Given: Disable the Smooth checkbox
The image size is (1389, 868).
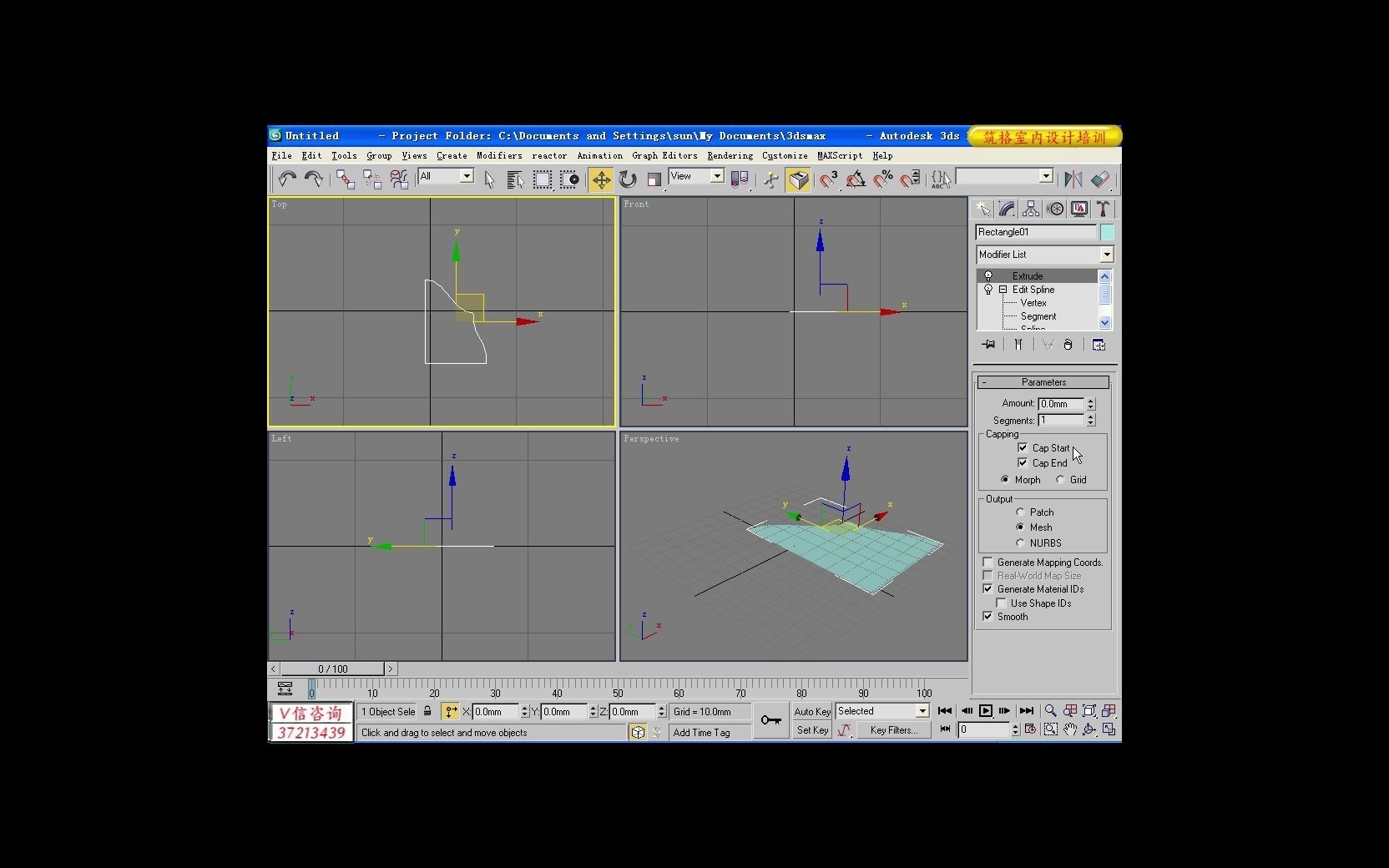Looking at the screenshot, I should point(988,617).
